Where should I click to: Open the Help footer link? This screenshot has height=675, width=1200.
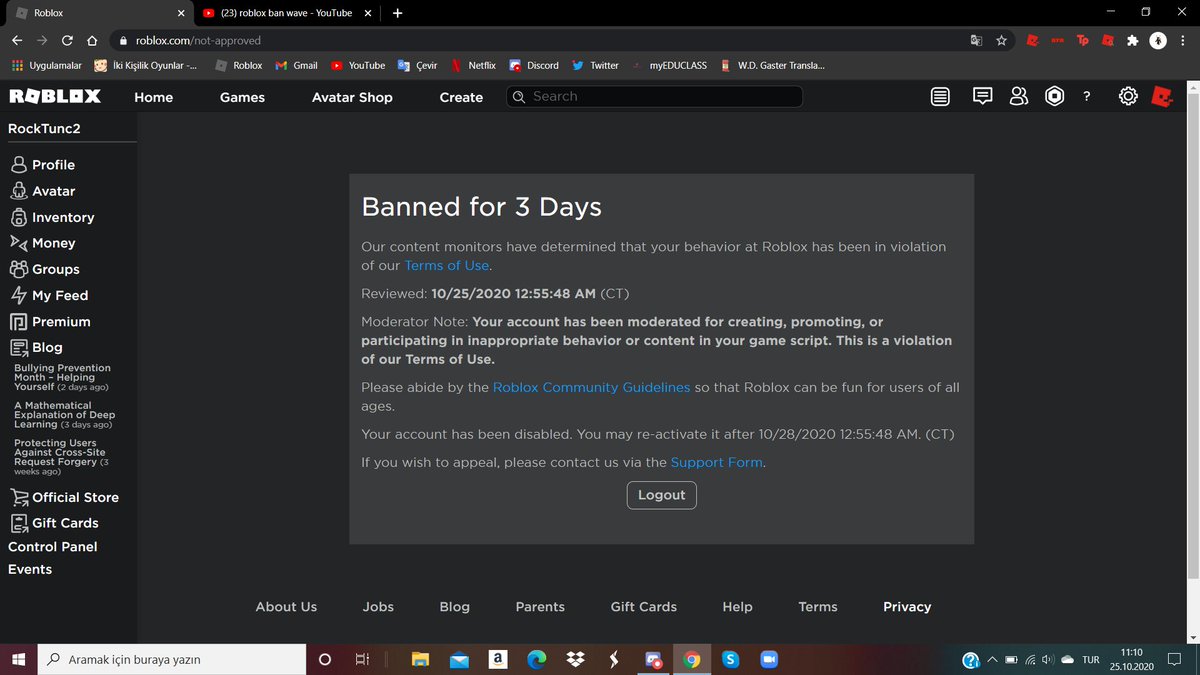coord(737,607)
